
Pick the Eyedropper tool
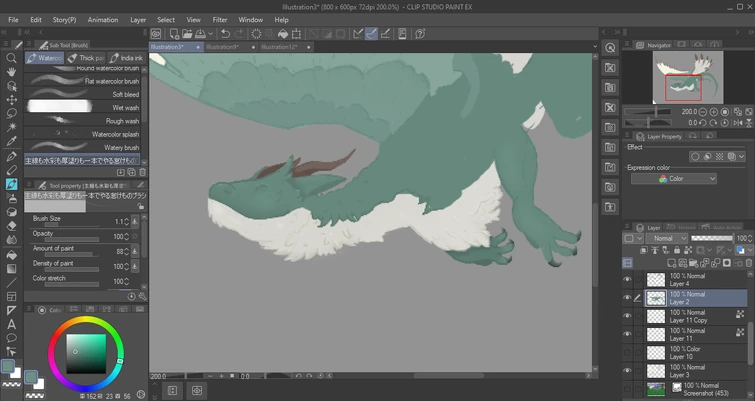point(12,142)
